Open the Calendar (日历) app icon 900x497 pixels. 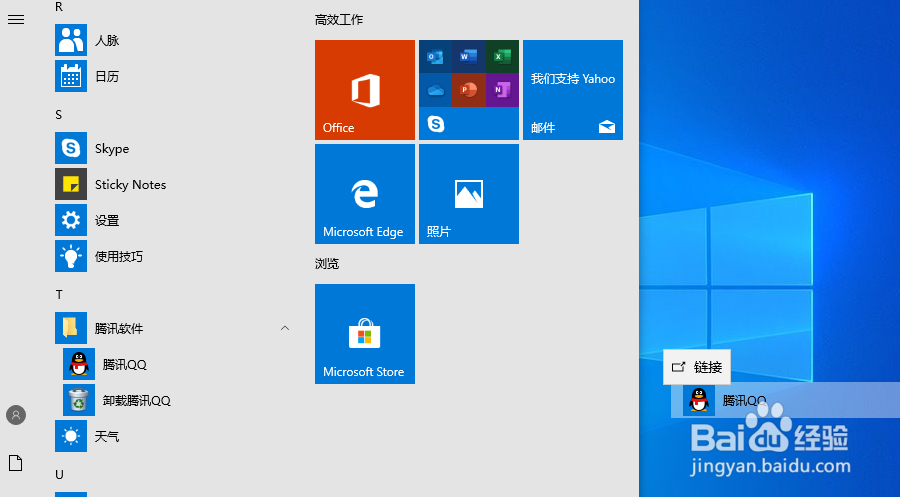71,76
